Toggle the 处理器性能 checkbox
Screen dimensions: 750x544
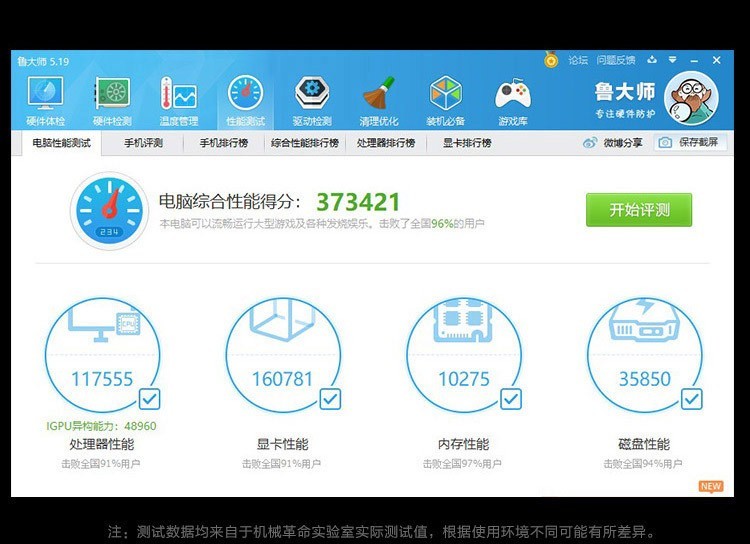point(150,400)
